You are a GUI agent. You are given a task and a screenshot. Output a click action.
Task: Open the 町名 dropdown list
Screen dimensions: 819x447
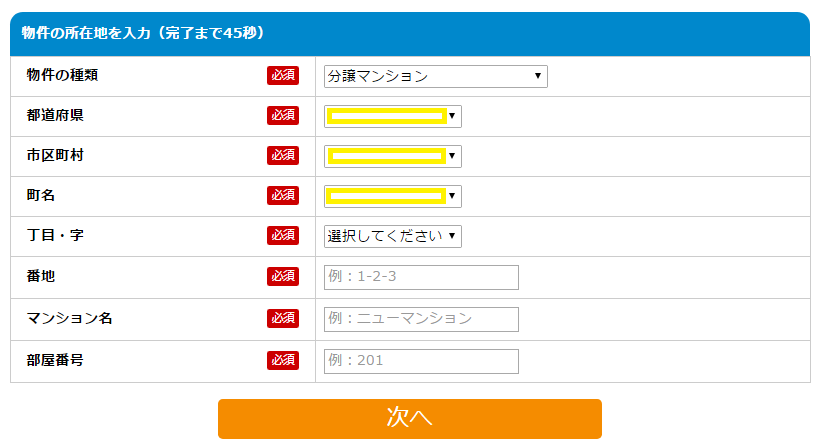(392, 196)
